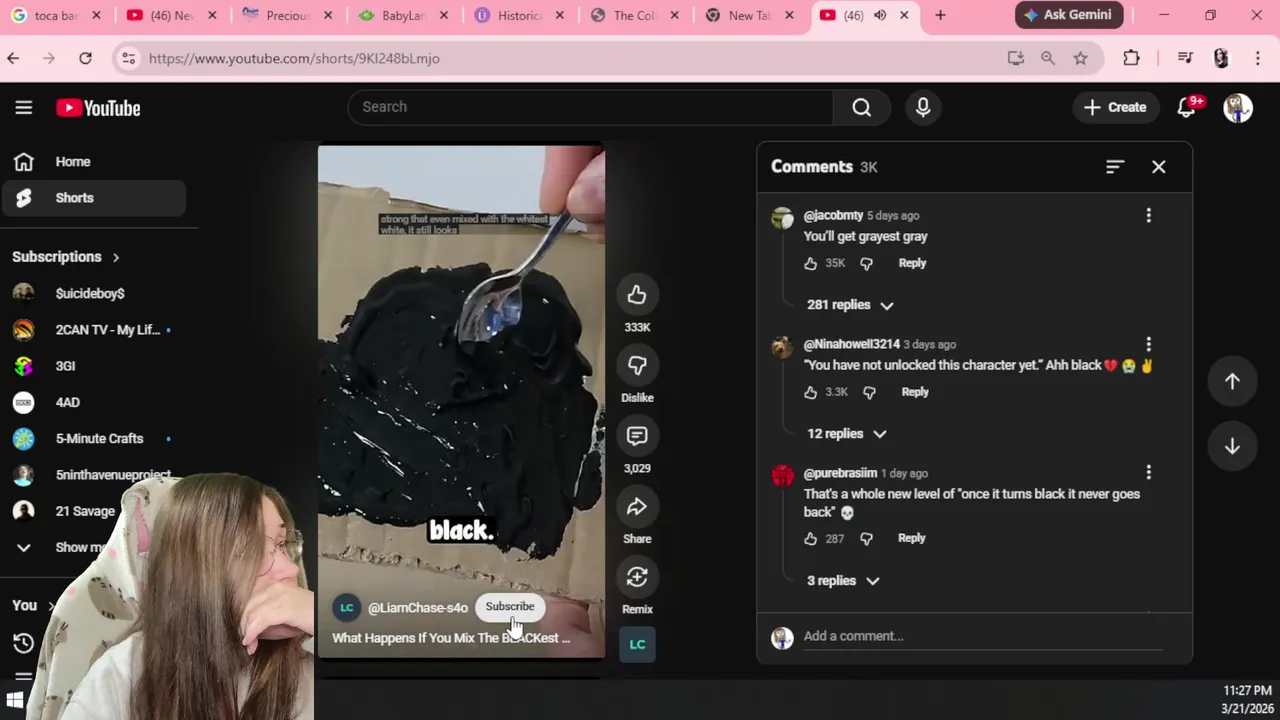The image size is (1280, 720).
Task: Open the notifications bell
Action: (1187, 107)
